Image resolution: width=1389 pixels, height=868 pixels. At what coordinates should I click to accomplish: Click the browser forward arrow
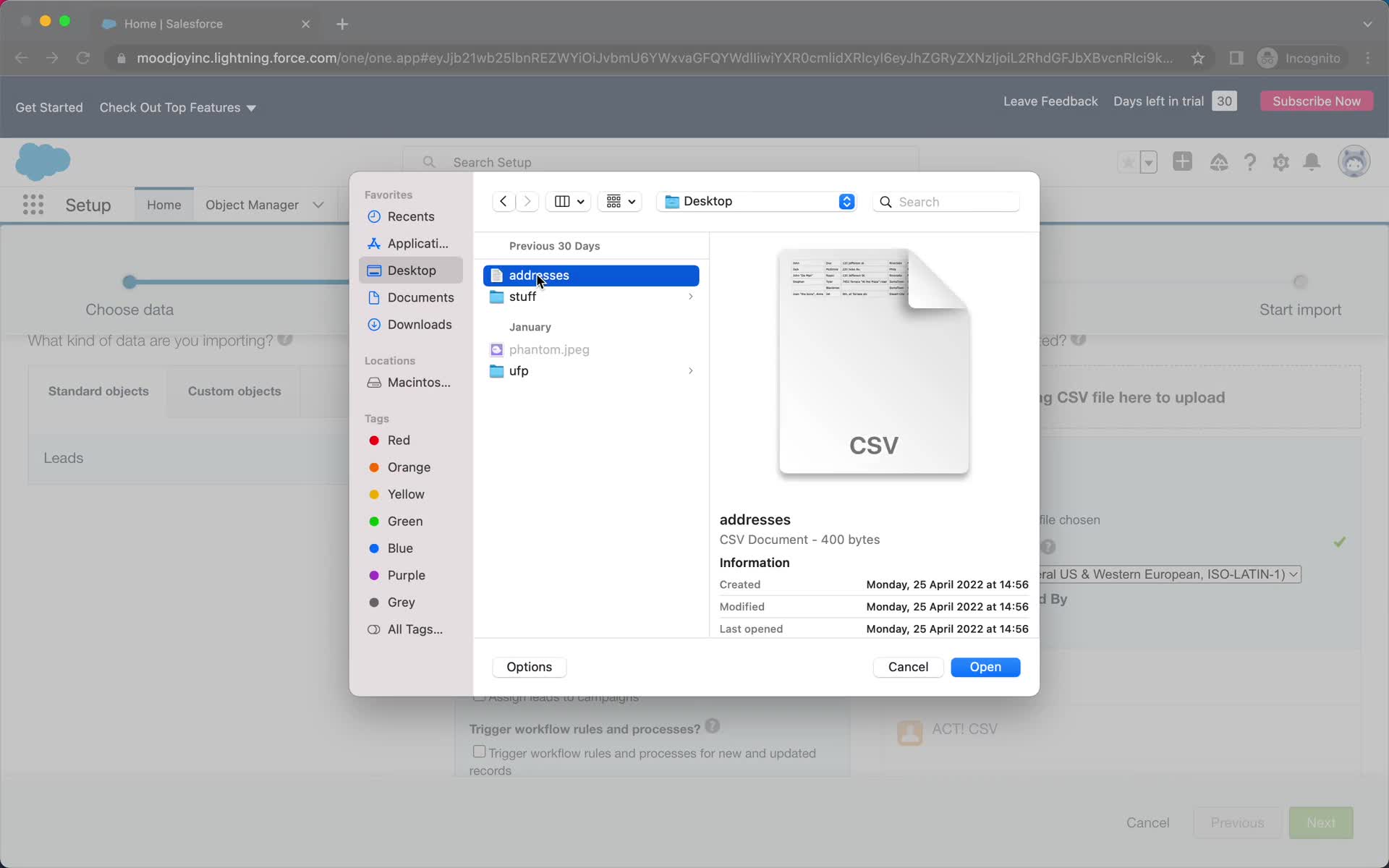(x=52, y=58)
